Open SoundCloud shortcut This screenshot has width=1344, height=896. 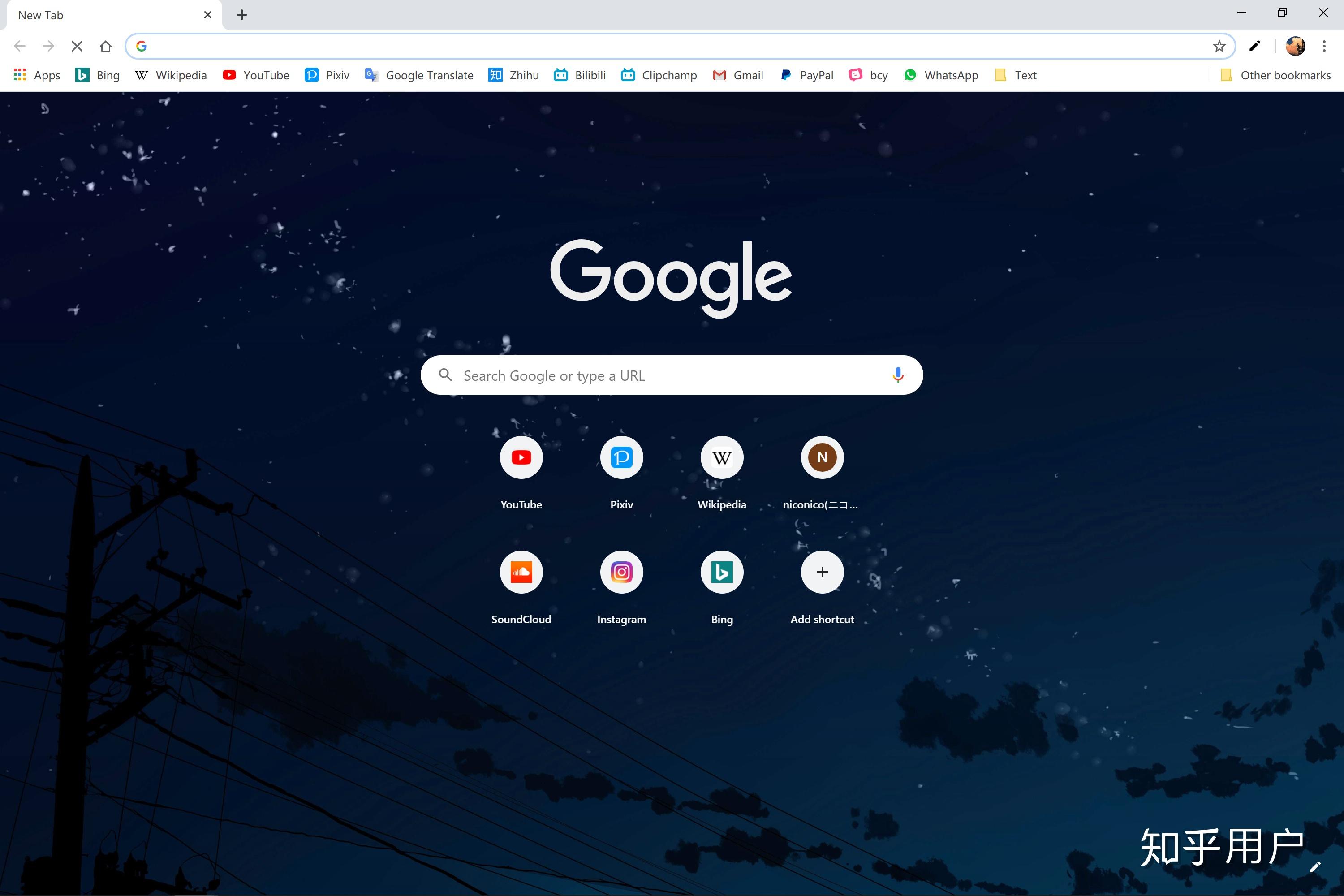pyautogui.click(x=521, y=571)
